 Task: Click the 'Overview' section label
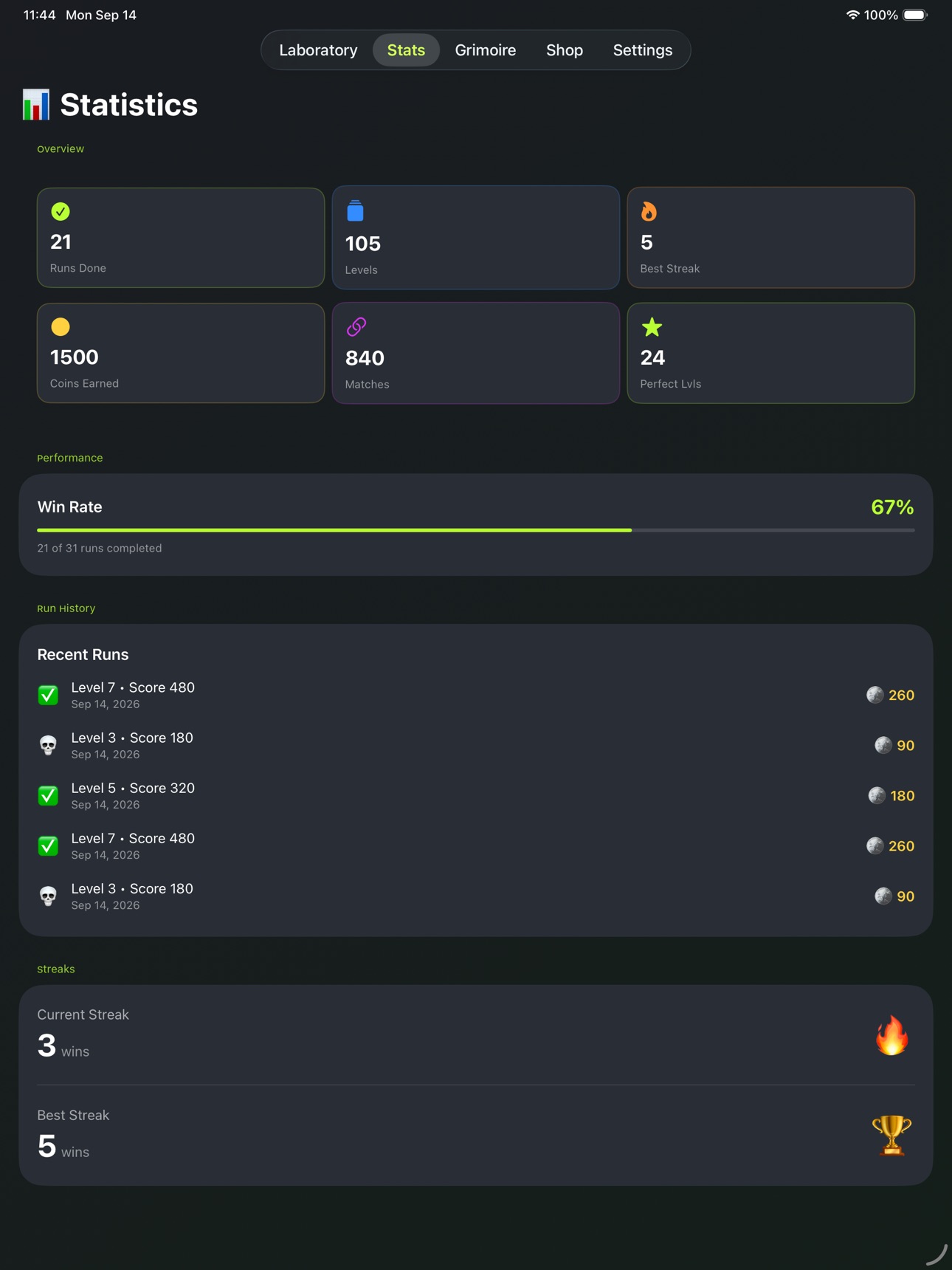[x=61, y=148]
